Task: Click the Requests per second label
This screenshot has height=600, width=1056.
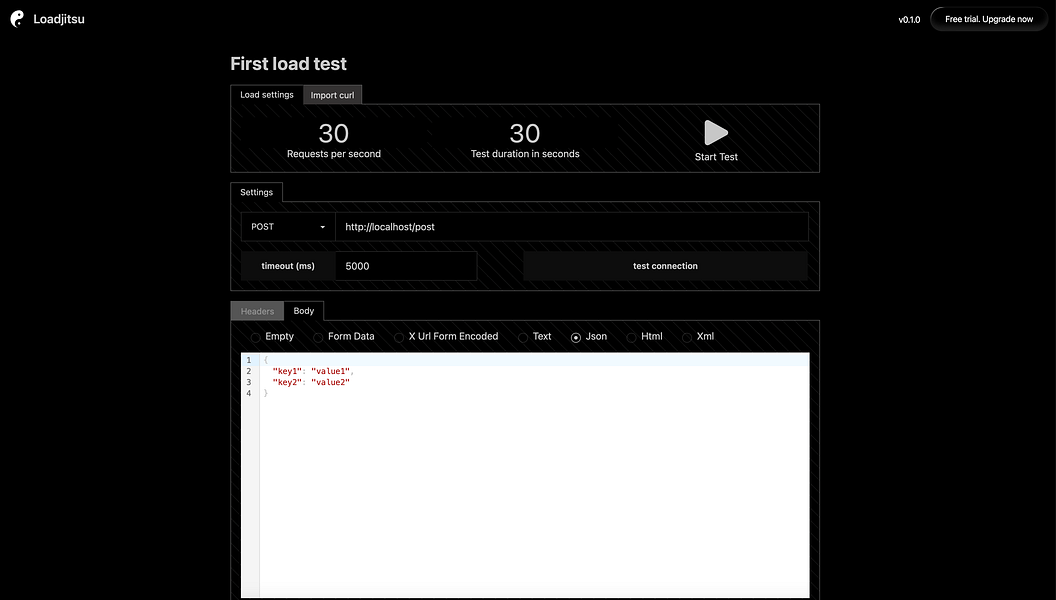Action: tap(334, 154)
